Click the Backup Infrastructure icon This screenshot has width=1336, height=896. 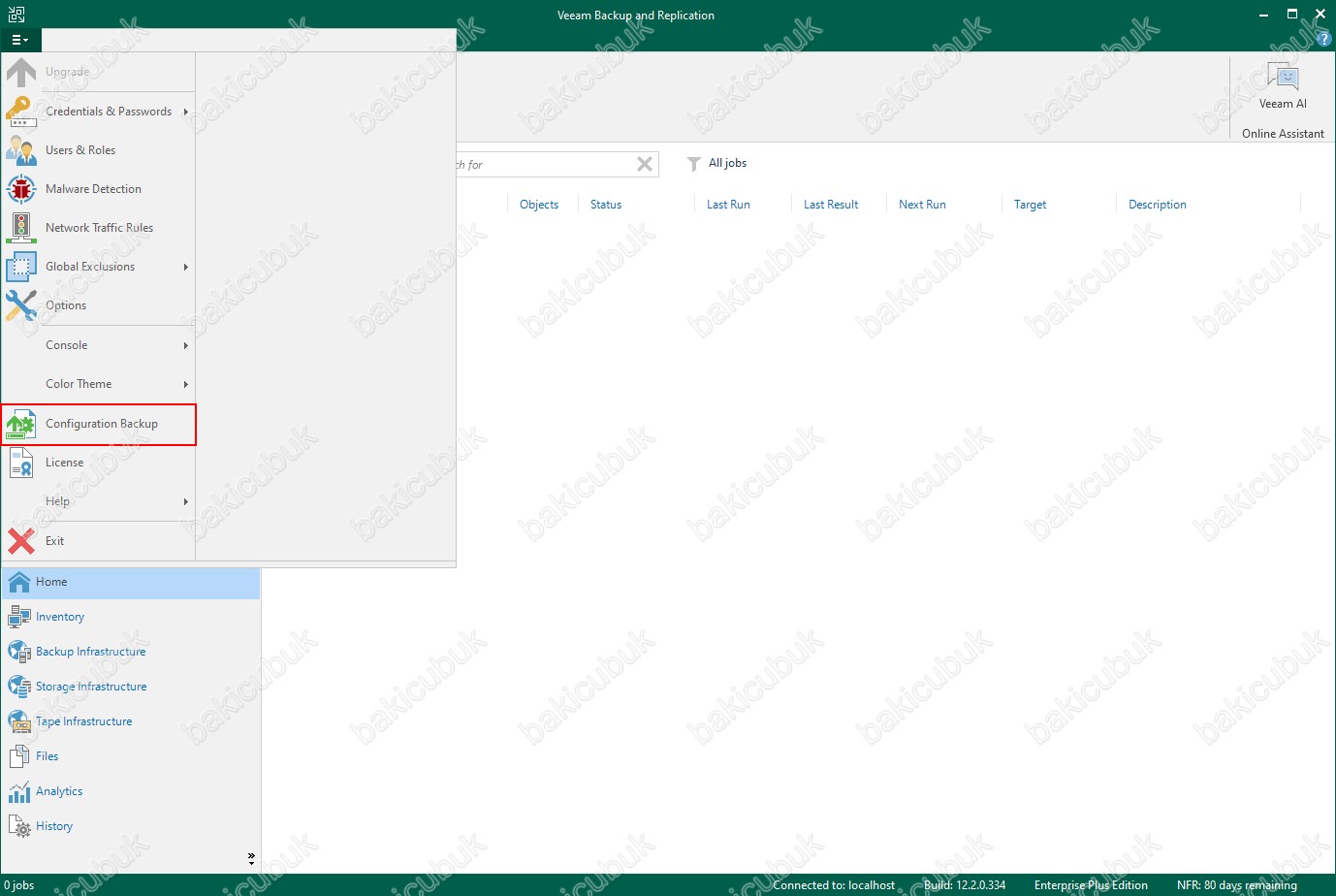click(19, 652)
